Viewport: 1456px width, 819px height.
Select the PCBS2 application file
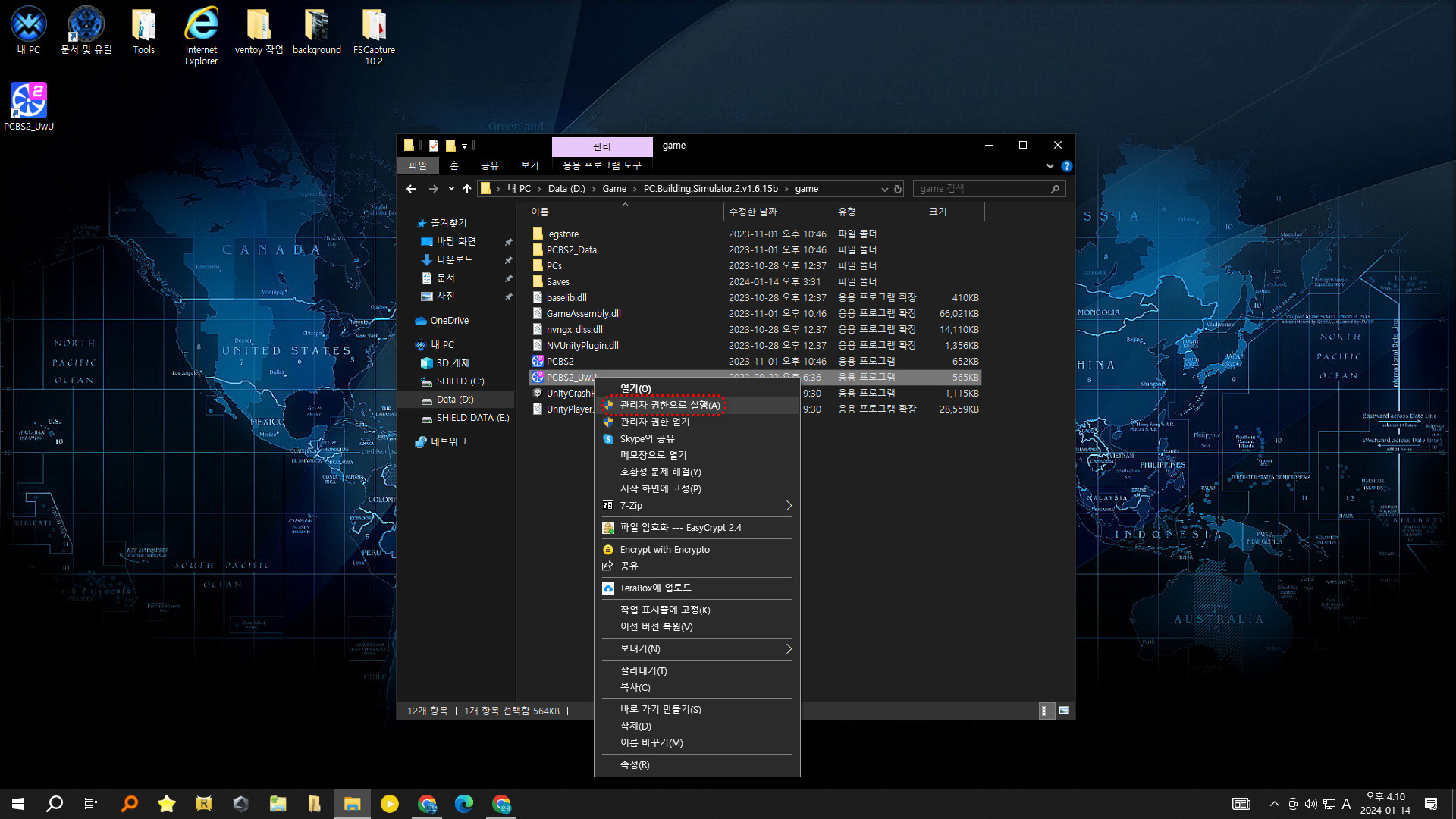coord(755,362)
